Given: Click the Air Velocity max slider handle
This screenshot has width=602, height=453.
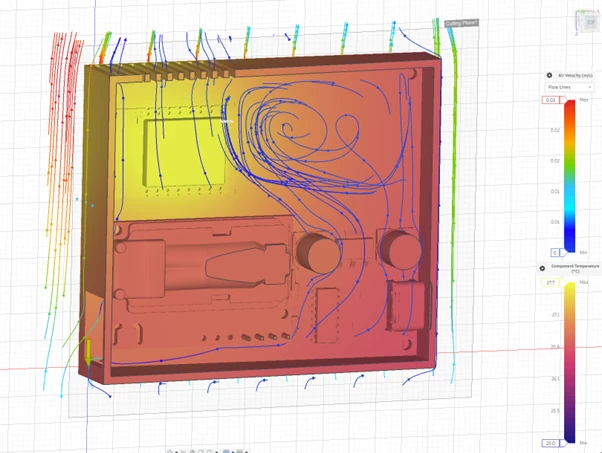Looking at the screenshot, I should click(x=564, y=100).
